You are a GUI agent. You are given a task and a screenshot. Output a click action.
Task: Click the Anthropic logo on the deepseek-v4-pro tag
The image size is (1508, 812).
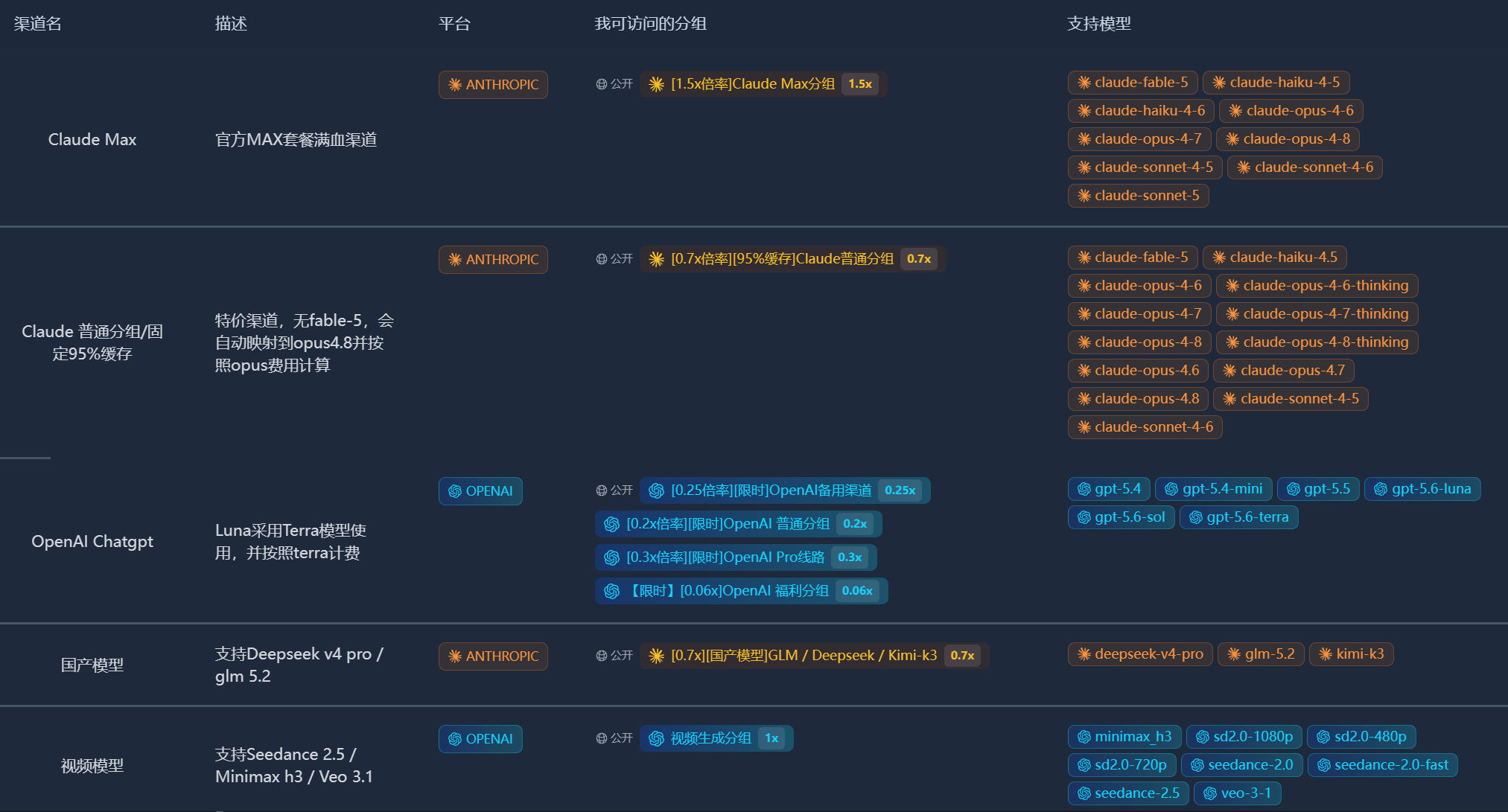click(1084, 654)
